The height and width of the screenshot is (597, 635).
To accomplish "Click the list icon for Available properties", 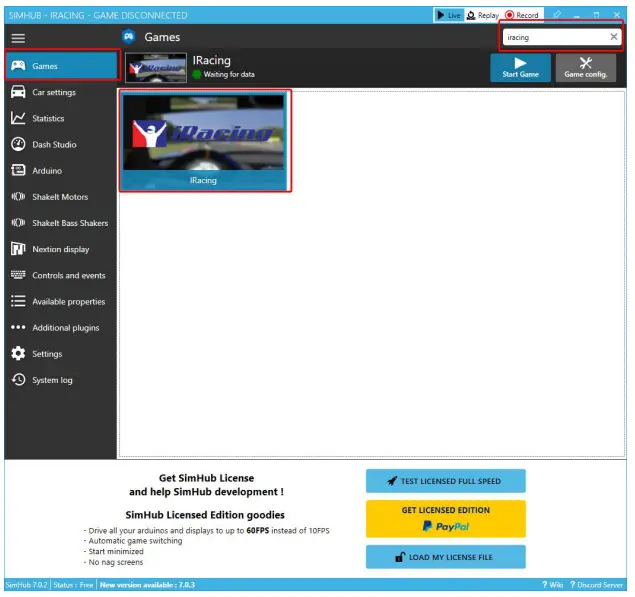I will pos(18,301).
